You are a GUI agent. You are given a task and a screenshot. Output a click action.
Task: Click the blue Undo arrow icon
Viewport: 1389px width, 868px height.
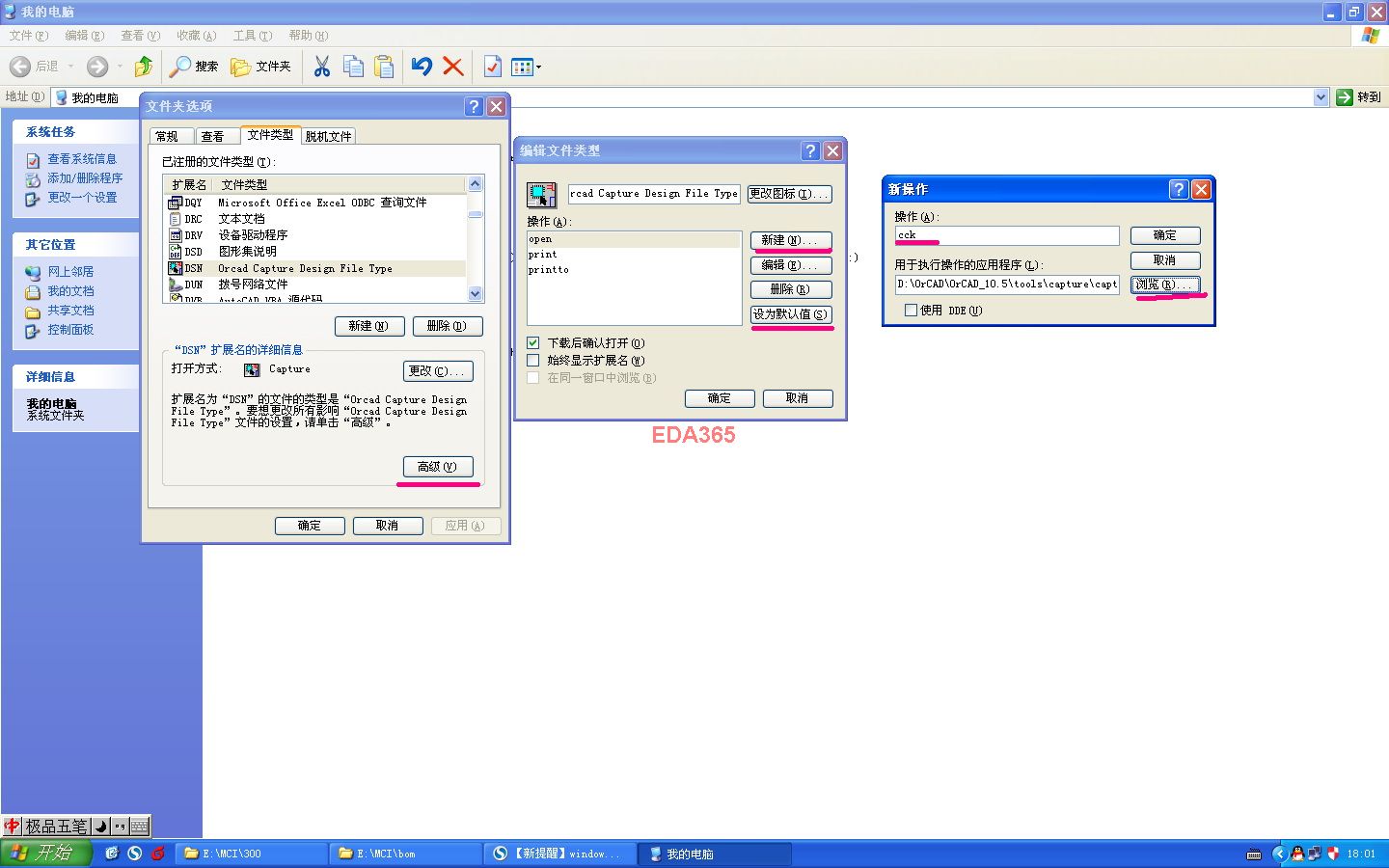[x=422, y=67]
